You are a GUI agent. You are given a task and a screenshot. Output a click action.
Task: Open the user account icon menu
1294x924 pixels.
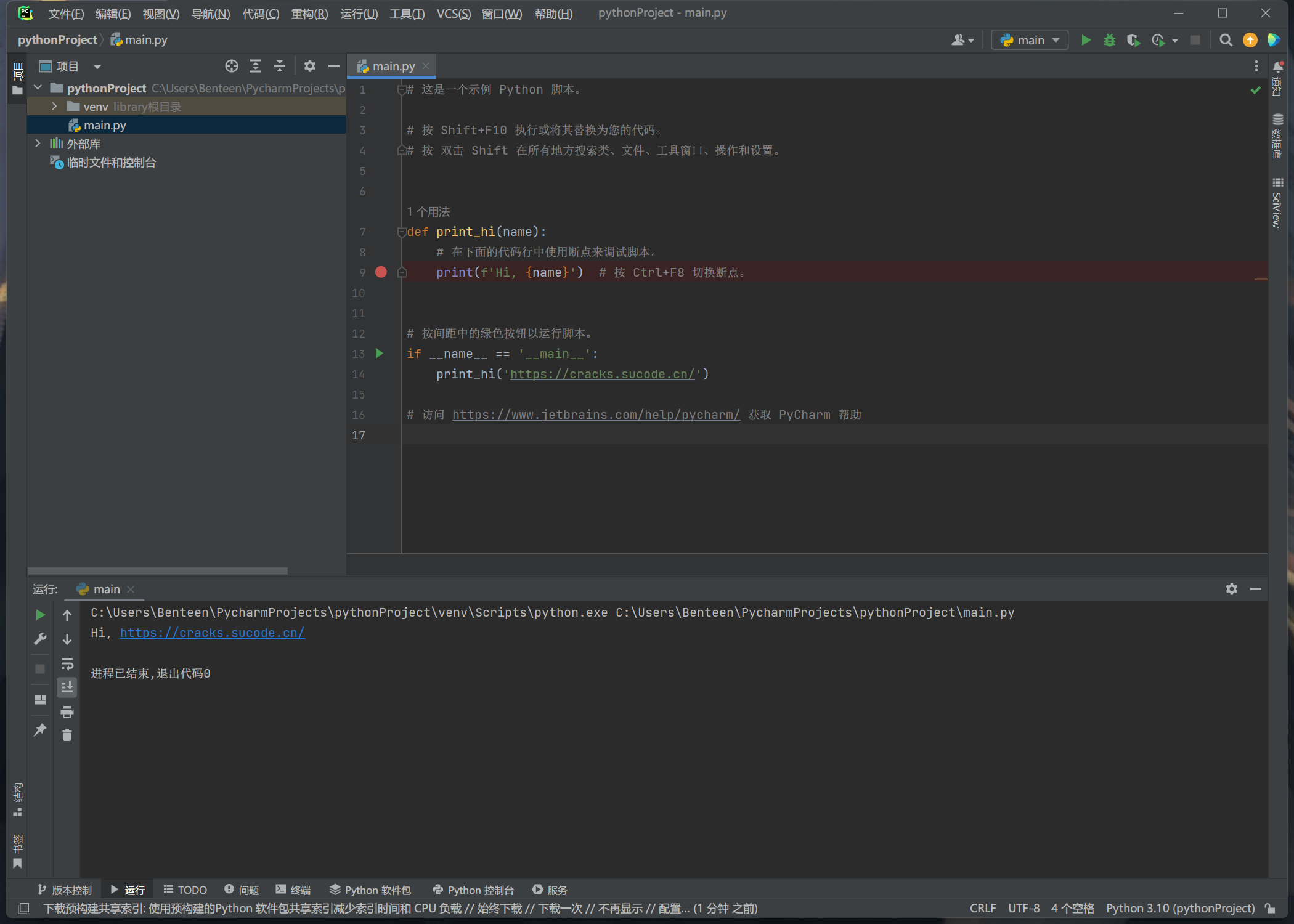[x=962, y=40]
